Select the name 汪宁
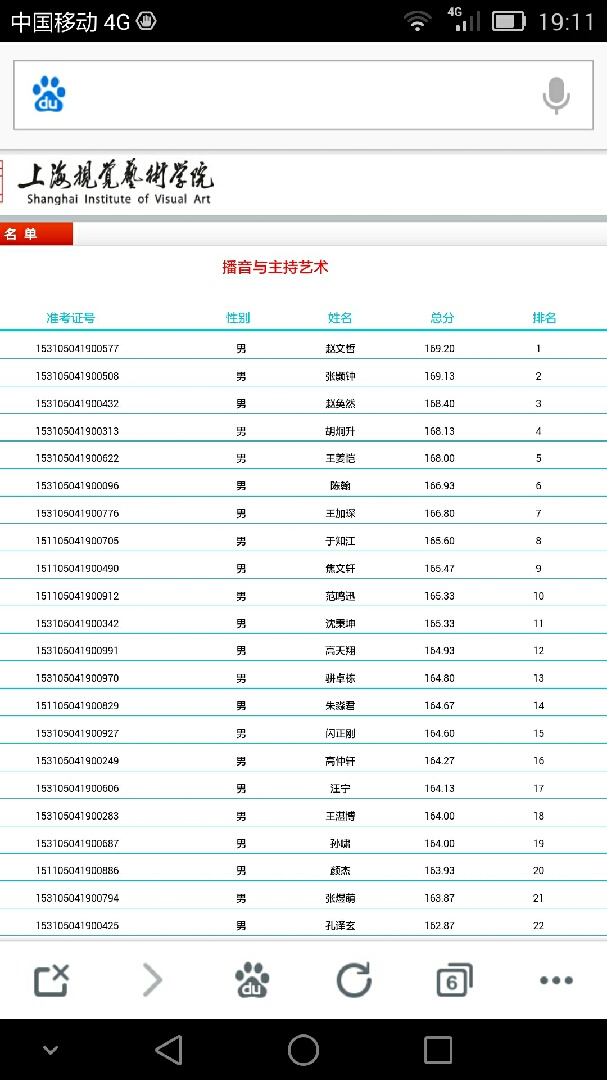The width and height of the screenshot is (607, 1080). pos(340,788)
